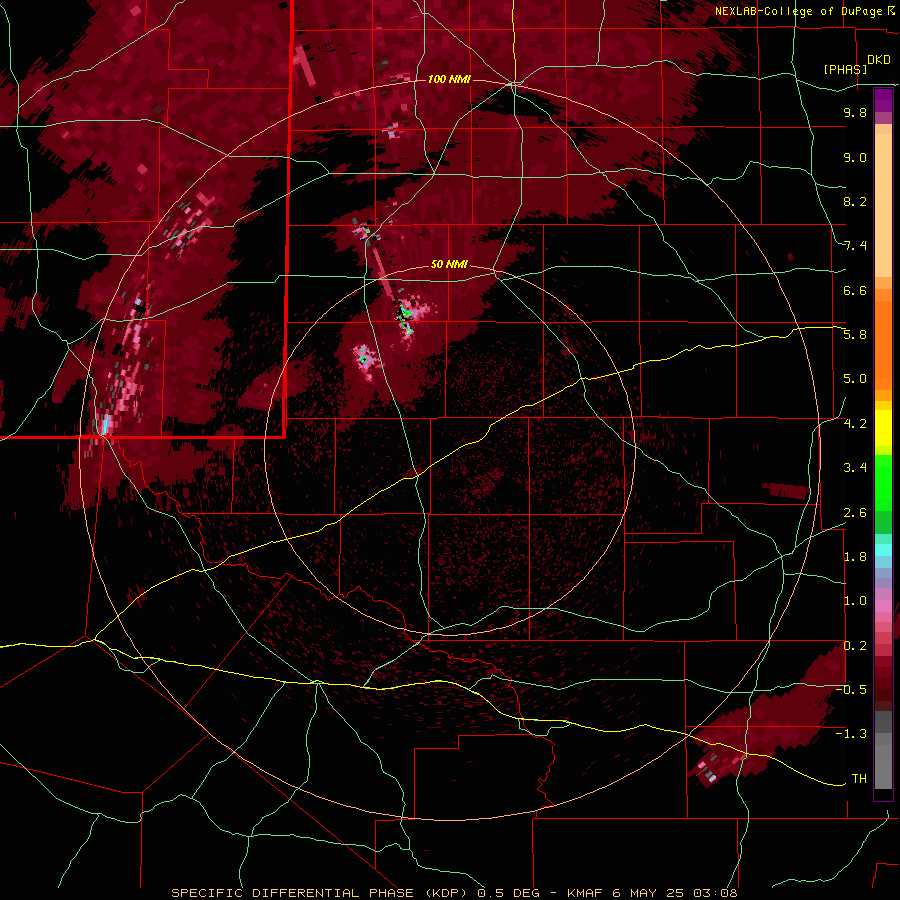Click the 6.6 legend value
Image resolution: width=900 pixels, height=900 pixels.
855,290
